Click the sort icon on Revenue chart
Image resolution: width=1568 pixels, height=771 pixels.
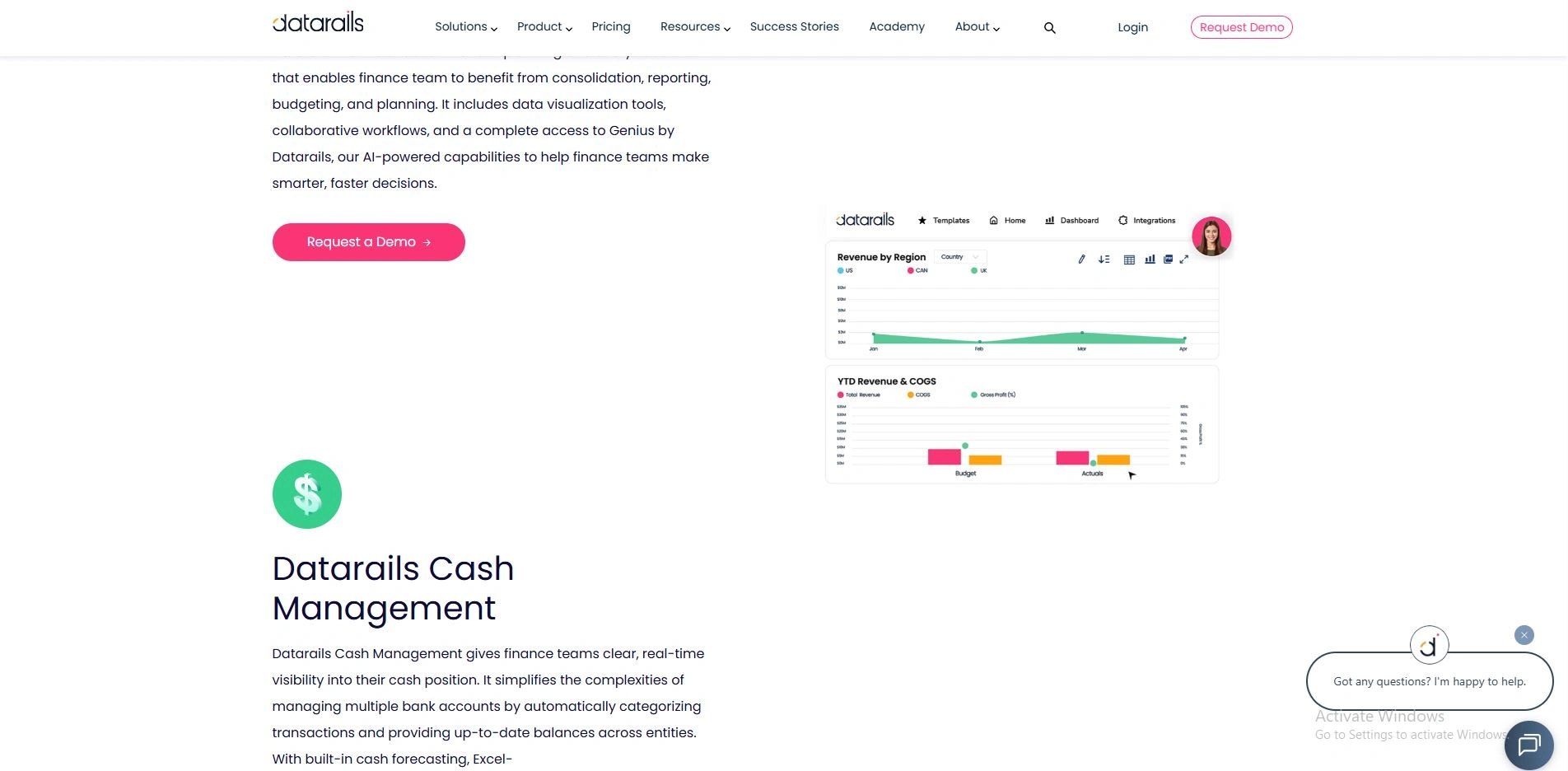1104,259
